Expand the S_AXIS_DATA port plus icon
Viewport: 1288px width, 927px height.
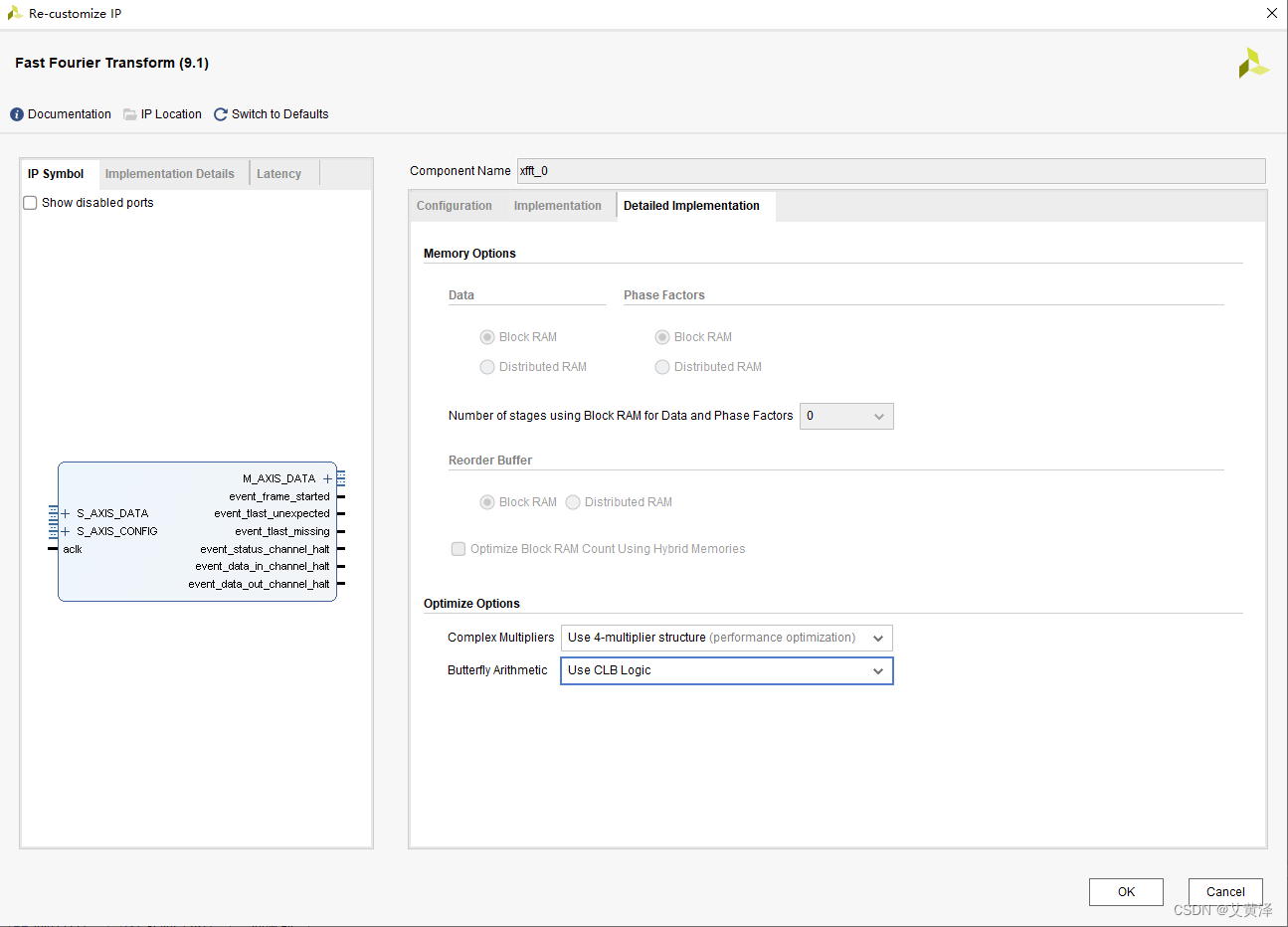coord(66,514)
